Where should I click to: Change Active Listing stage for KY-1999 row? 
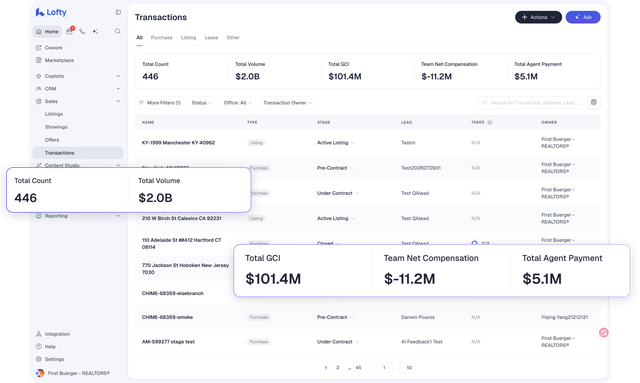[336, 143]
